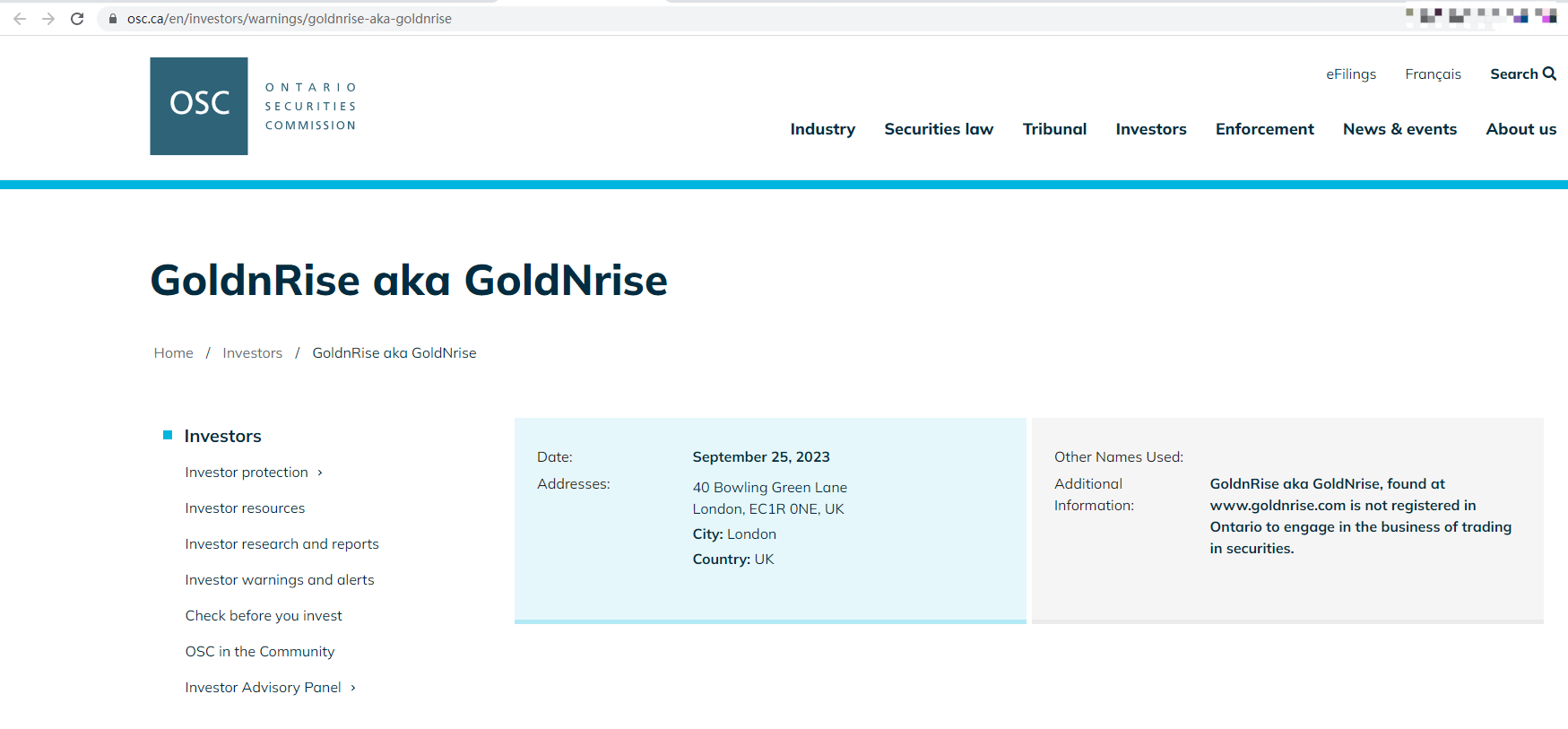Open the Industry menu

click(x=822, y=129)
